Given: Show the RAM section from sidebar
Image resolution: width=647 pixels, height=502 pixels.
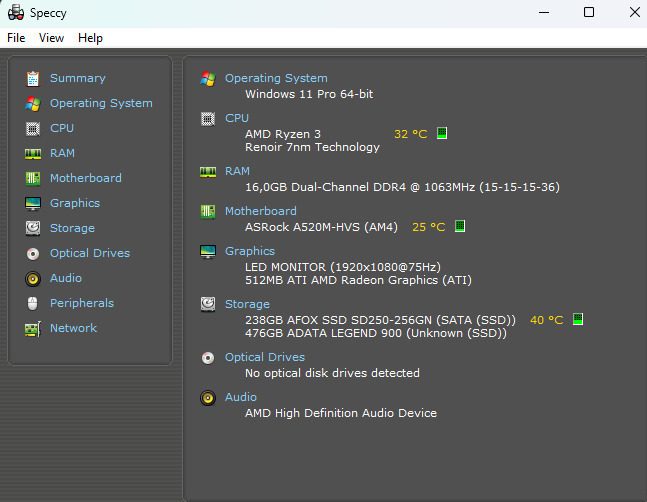Looking at the screenshot, I should 62,153.
